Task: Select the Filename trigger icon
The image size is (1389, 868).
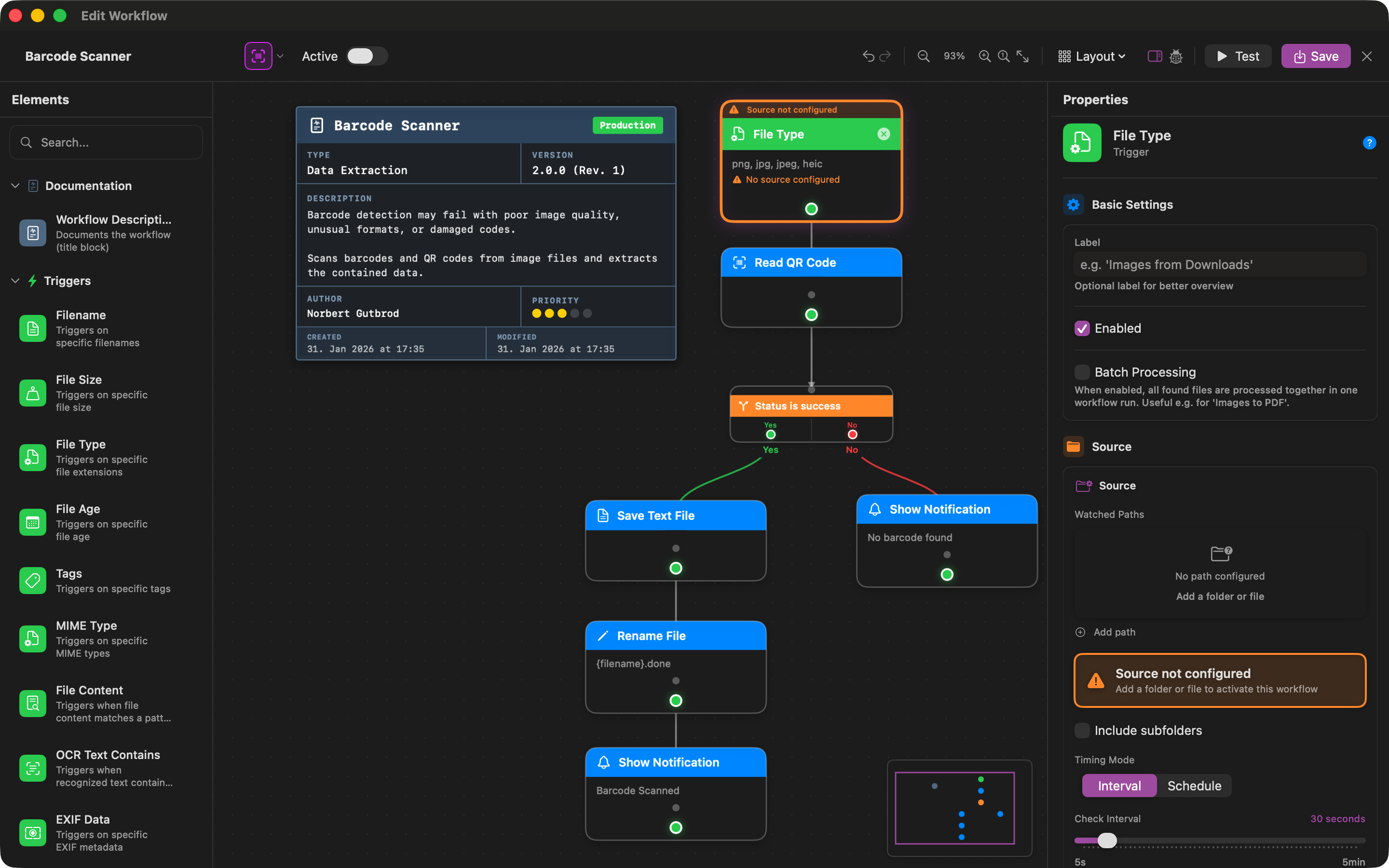Action: point(33,328)
